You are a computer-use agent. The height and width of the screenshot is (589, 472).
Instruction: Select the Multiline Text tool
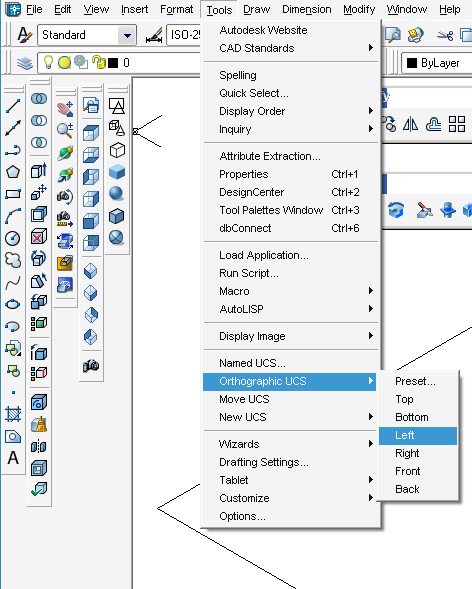tap(13, 458)
